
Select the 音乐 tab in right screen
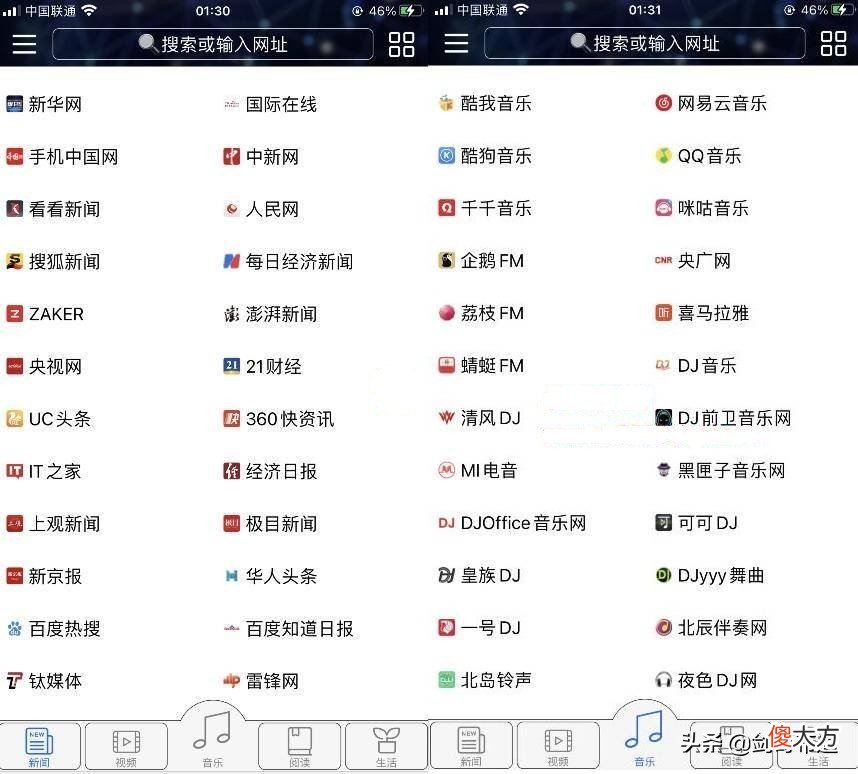[x=645, y=735]
